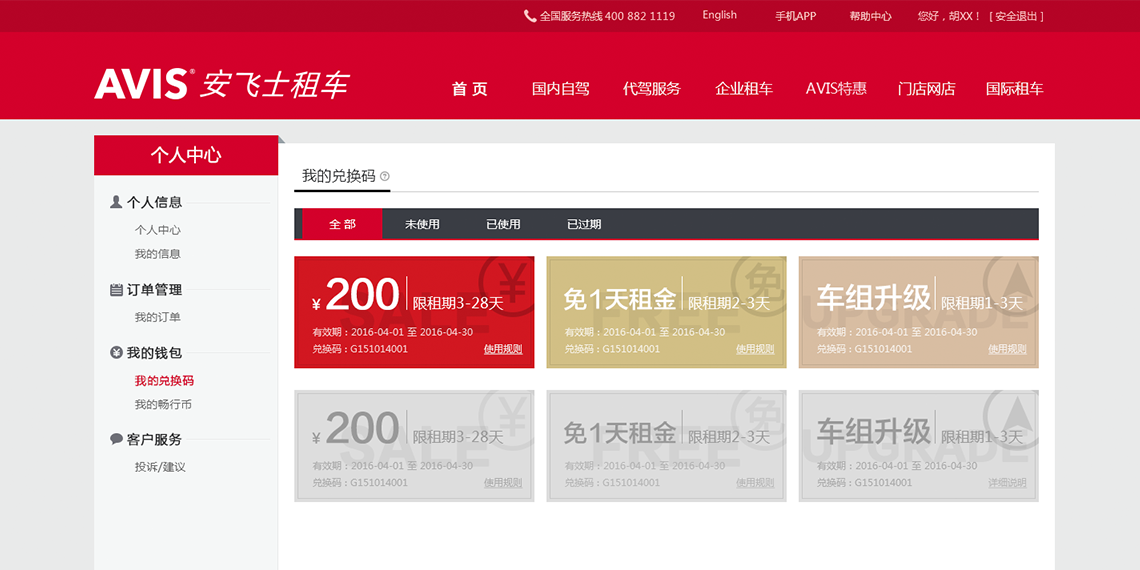Click the help question mark beside 我的兑换码

point(385,177)
